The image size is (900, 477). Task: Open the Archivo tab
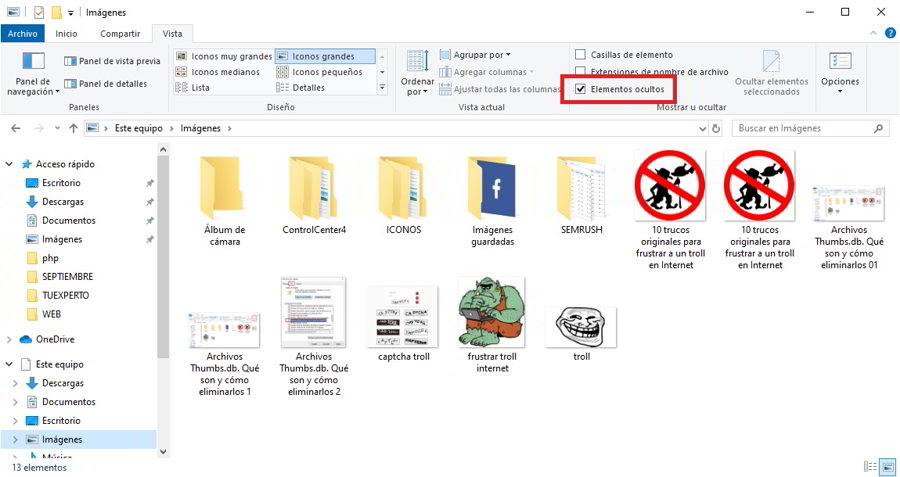[x=22, y=33]
